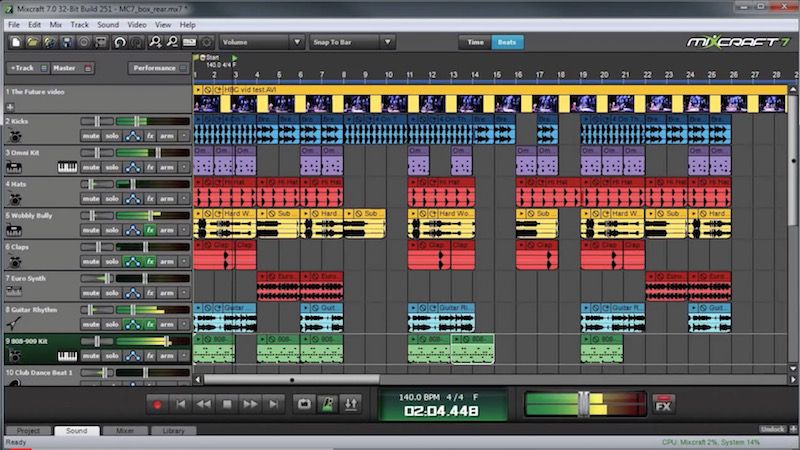Click the master volume slider
800x450 pixels.
(585, 404)
